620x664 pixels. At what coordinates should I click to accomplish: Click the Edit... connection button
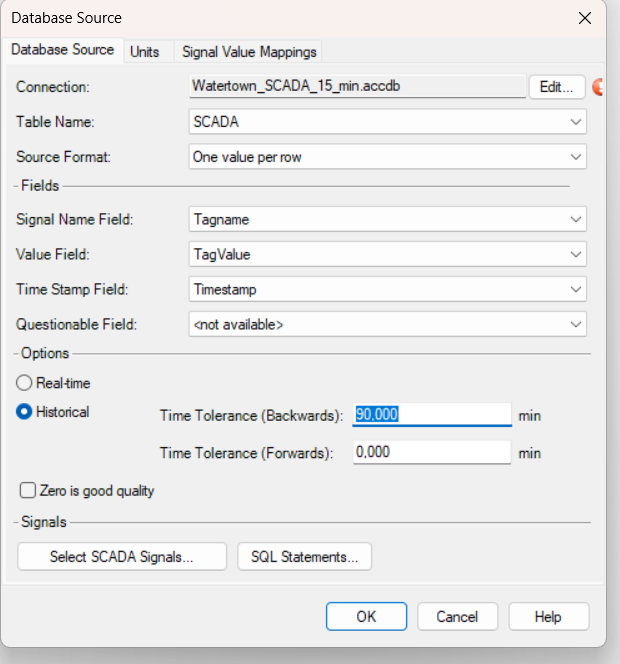pyautogui.click(x=556, y=87)
